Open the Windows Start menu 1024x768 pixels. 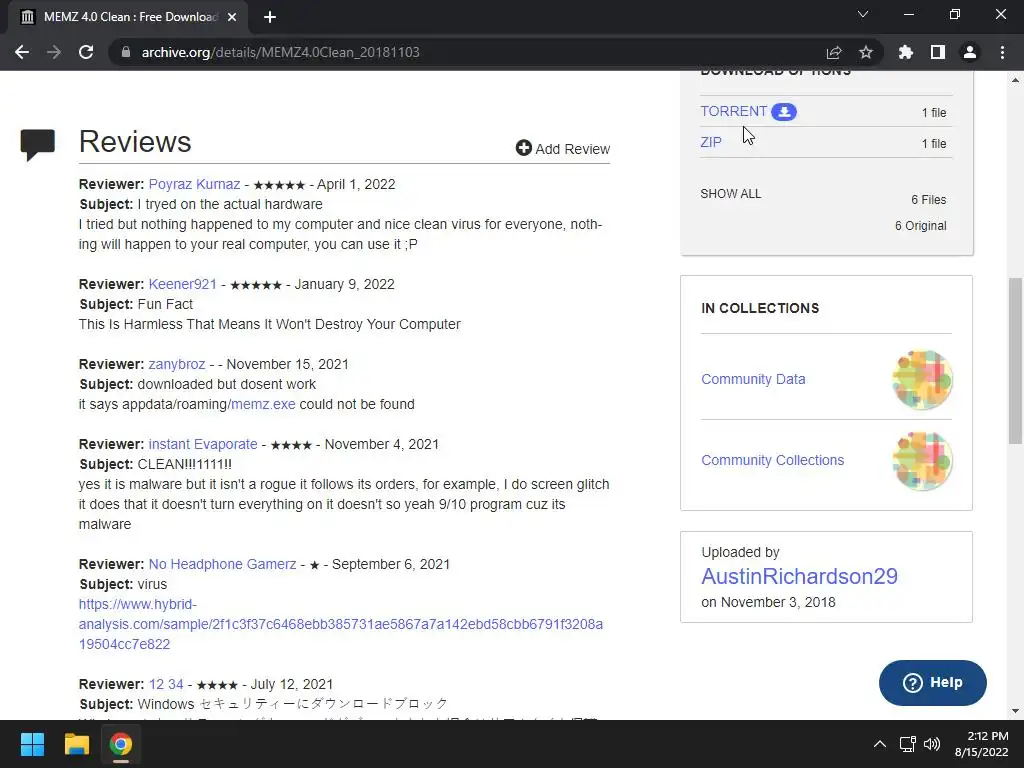[32, 744]
